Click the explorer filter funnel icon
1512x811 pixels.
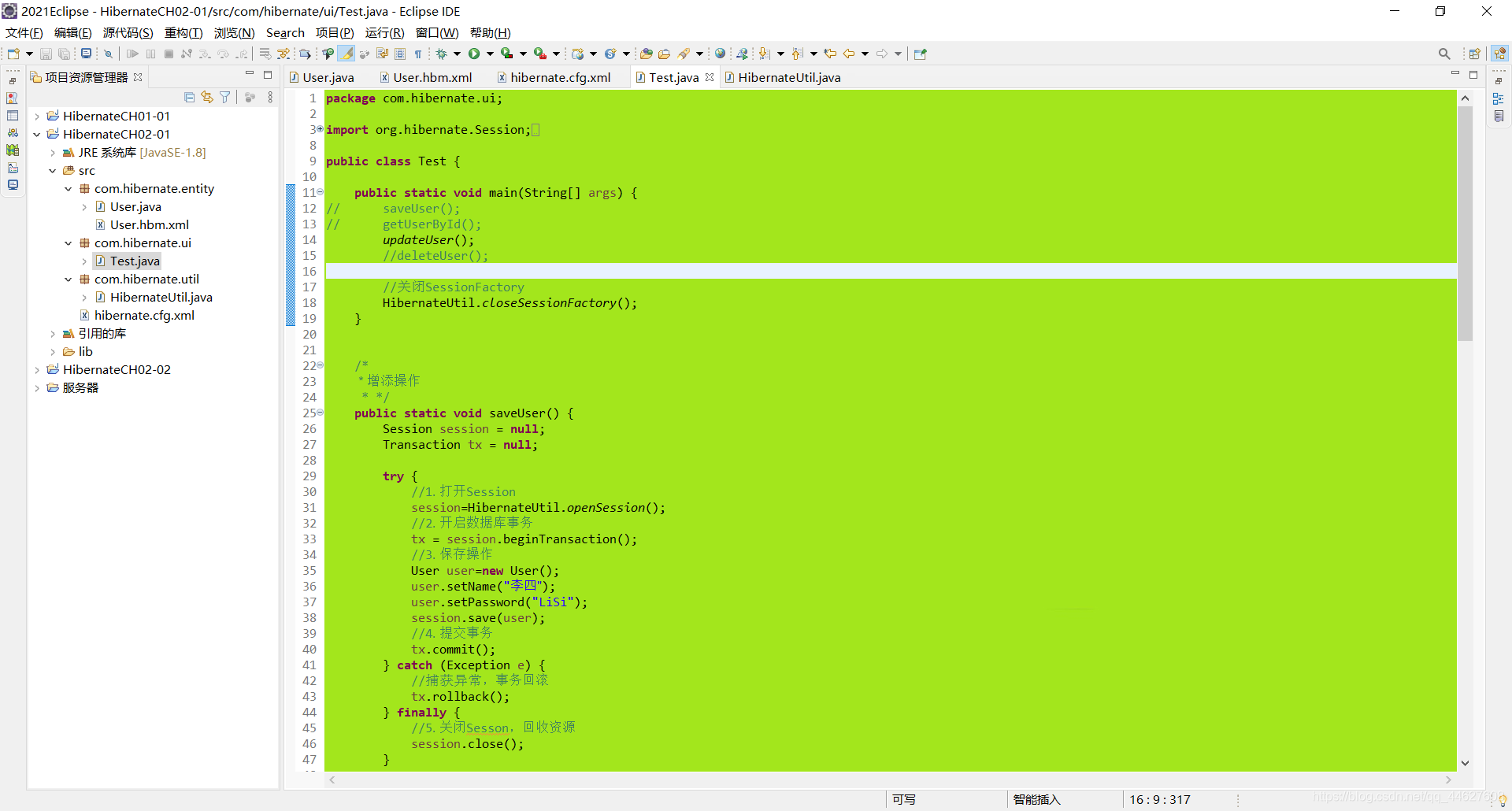click(x=225, y=97)
